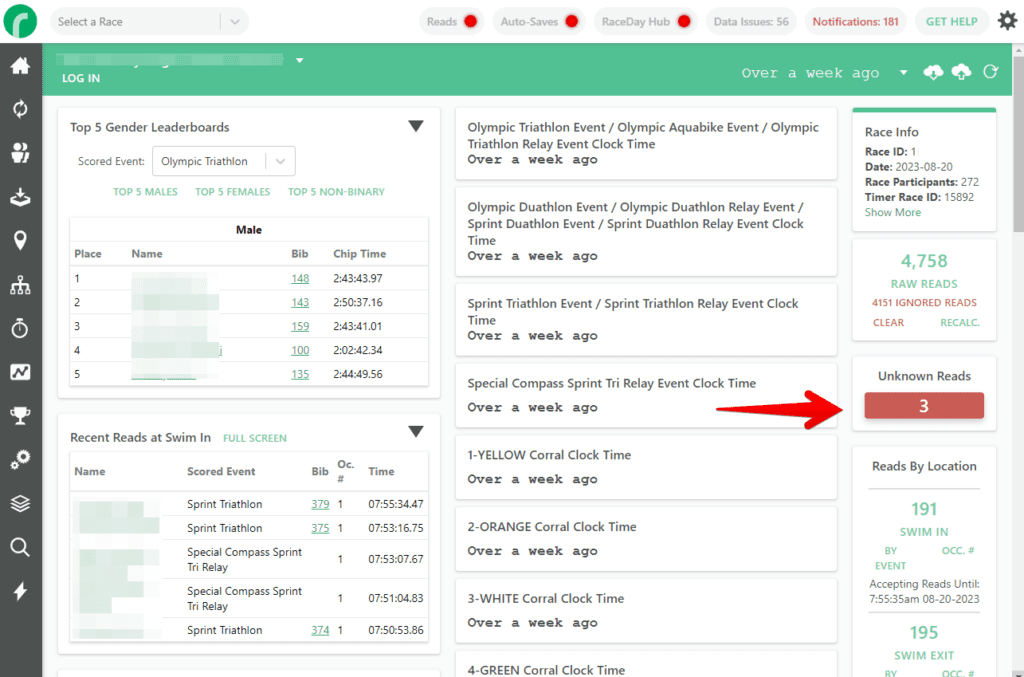Click BY EVENT under Swim In
This screenshot has width=1024, height=677.
(891, 558)
